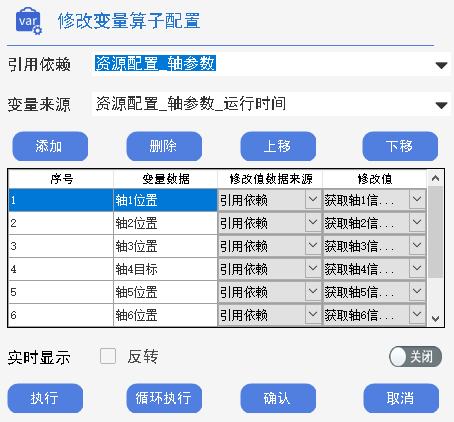454x422 pixels.
Task: Expand the 获取轴4信... value dropdown
Action: point(417,268)
